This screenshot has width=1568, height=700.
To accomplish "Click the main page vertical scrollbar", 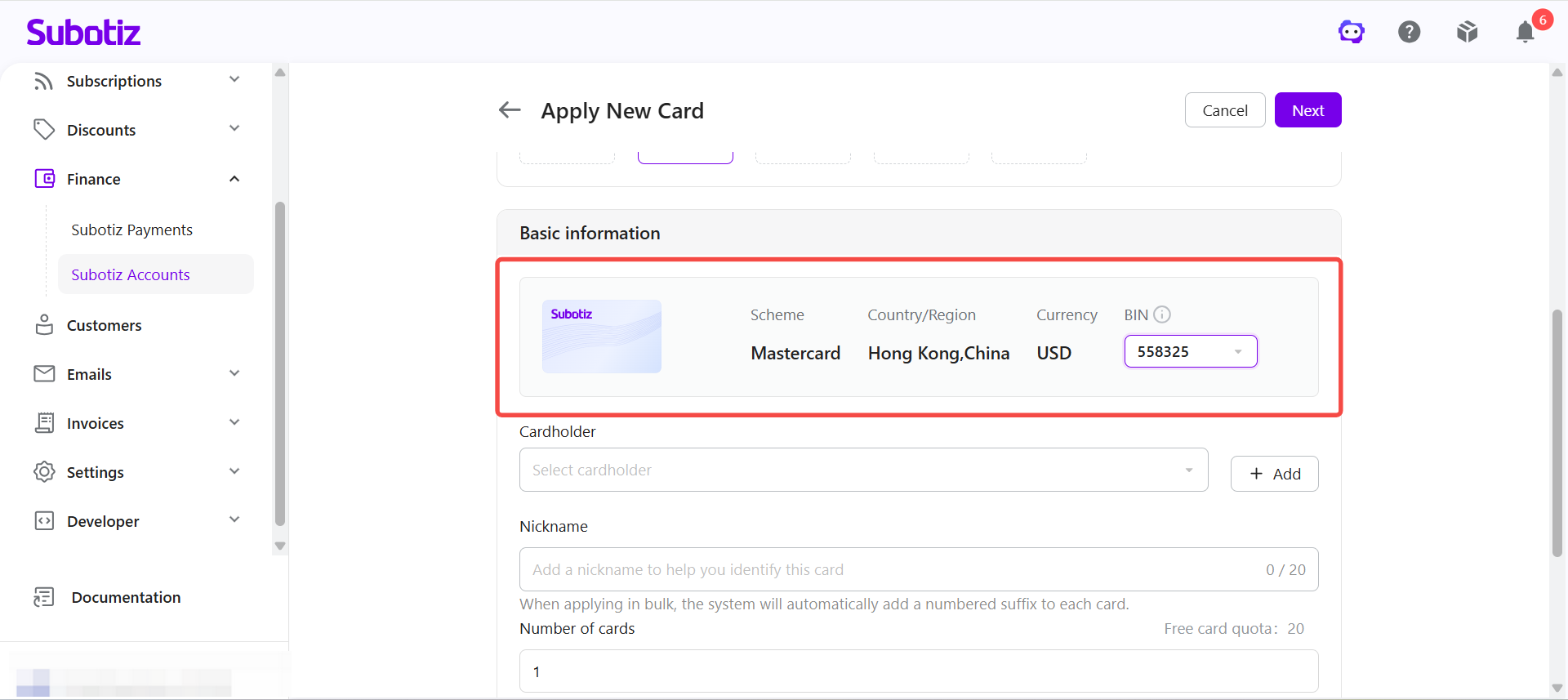I will pyautogui.click(x=1557, y=433).
